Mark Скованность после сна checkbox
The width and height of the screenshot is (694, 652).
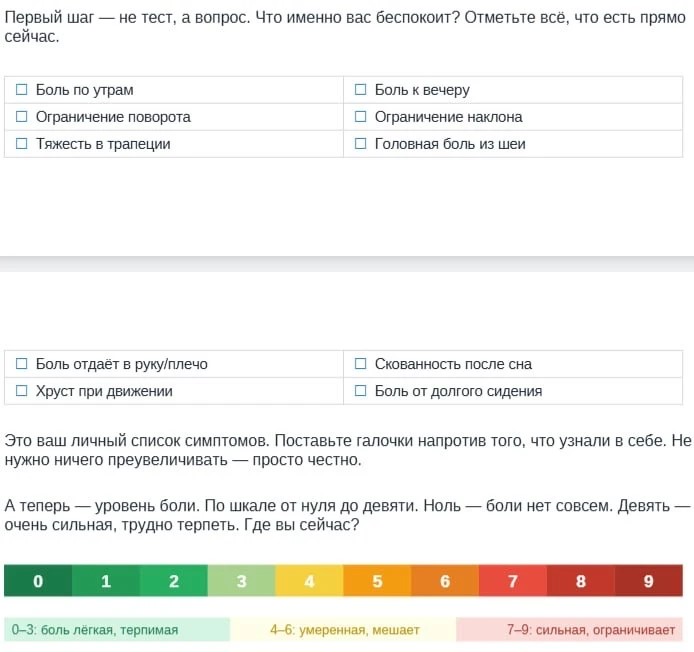coord(360,363)
